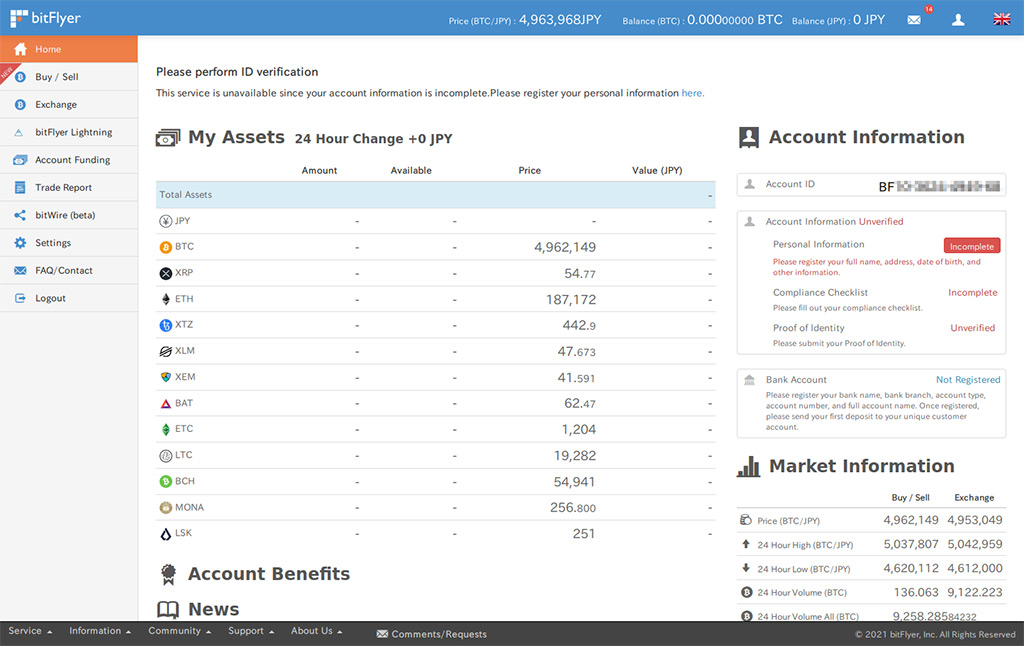The image size is (1024, 646).
Task: Click the JPY yen icon
Action: (x=166, y=221)
